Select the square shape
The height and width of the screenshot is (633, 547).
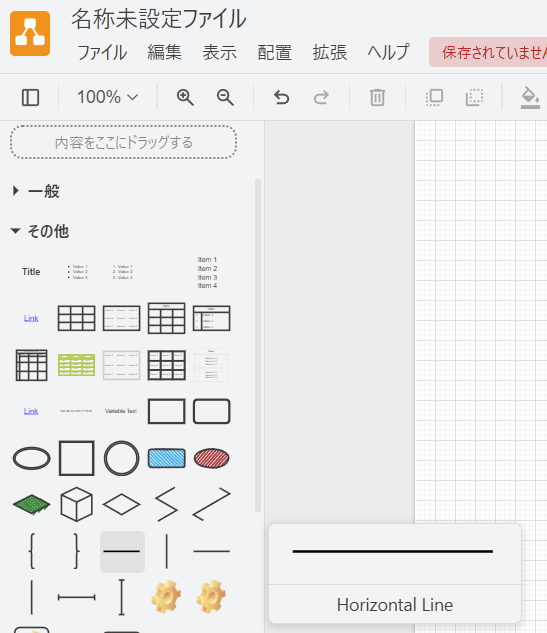(x=77, y=458)
